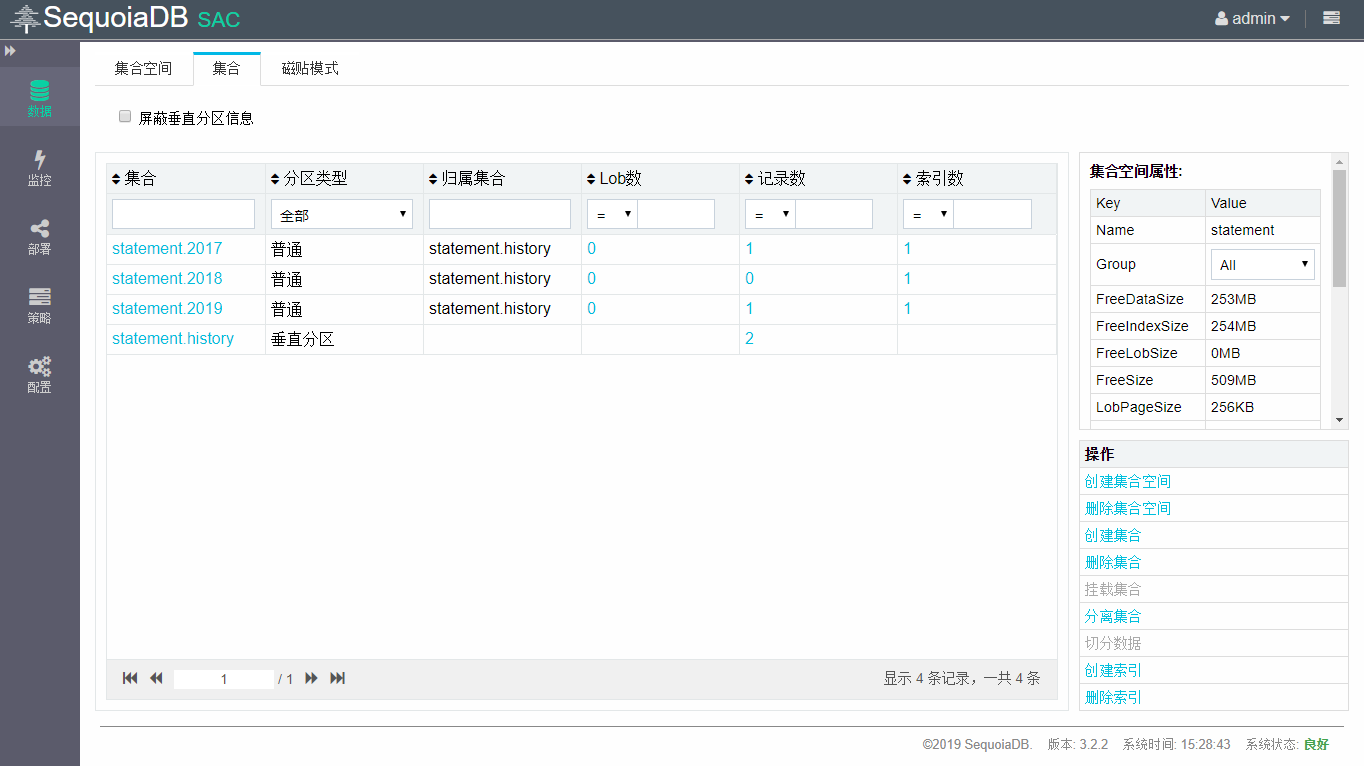
Task: Open the Group dropdown showing All
Action: [x=1263, y=265]
